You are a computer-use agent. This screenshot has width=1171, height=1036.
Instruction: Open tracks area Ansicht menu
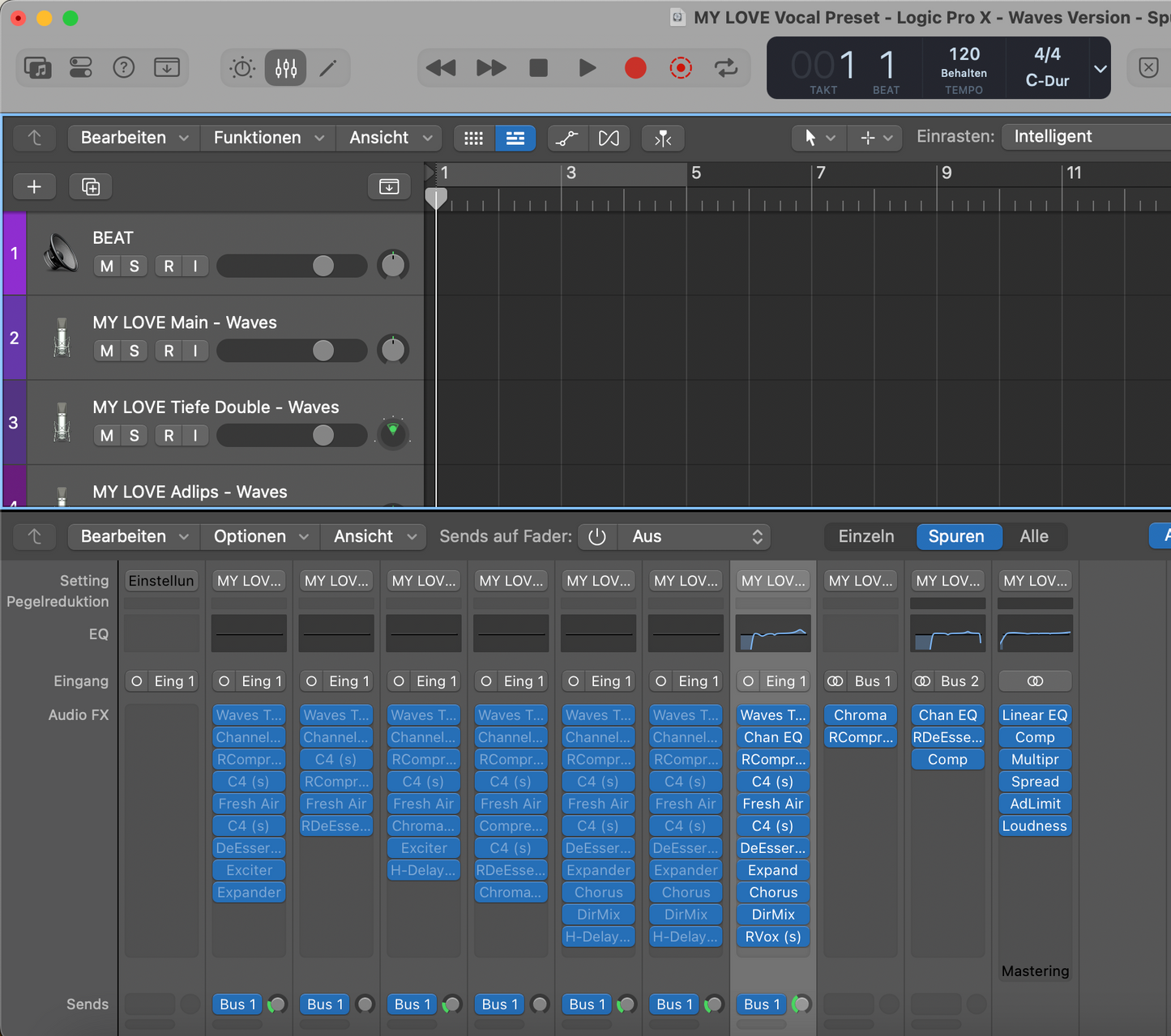pos(390,138)
